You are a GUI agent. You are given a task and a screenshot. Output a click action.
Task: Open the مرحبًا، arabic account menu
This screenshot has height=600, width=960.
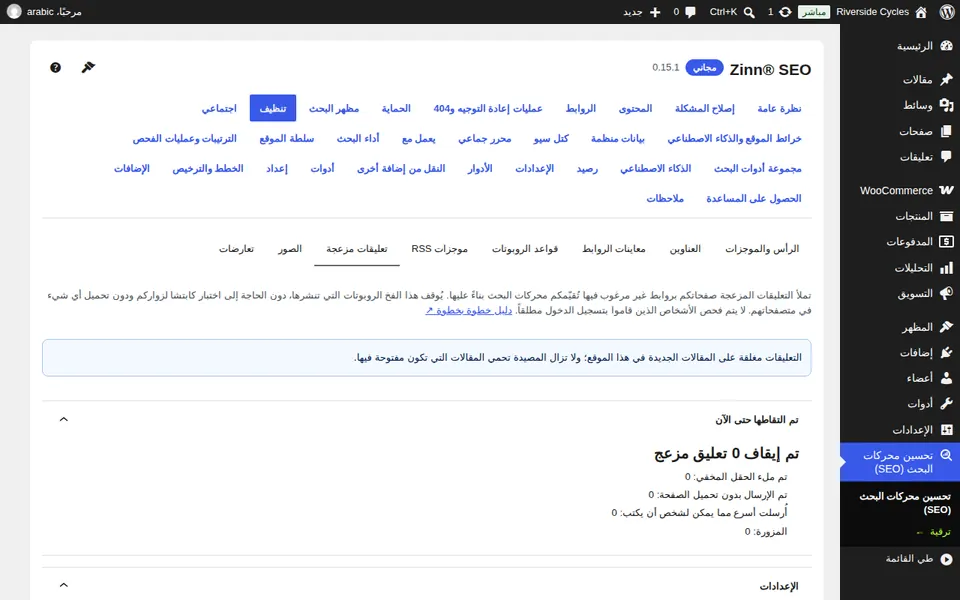(x=45, y=12)
